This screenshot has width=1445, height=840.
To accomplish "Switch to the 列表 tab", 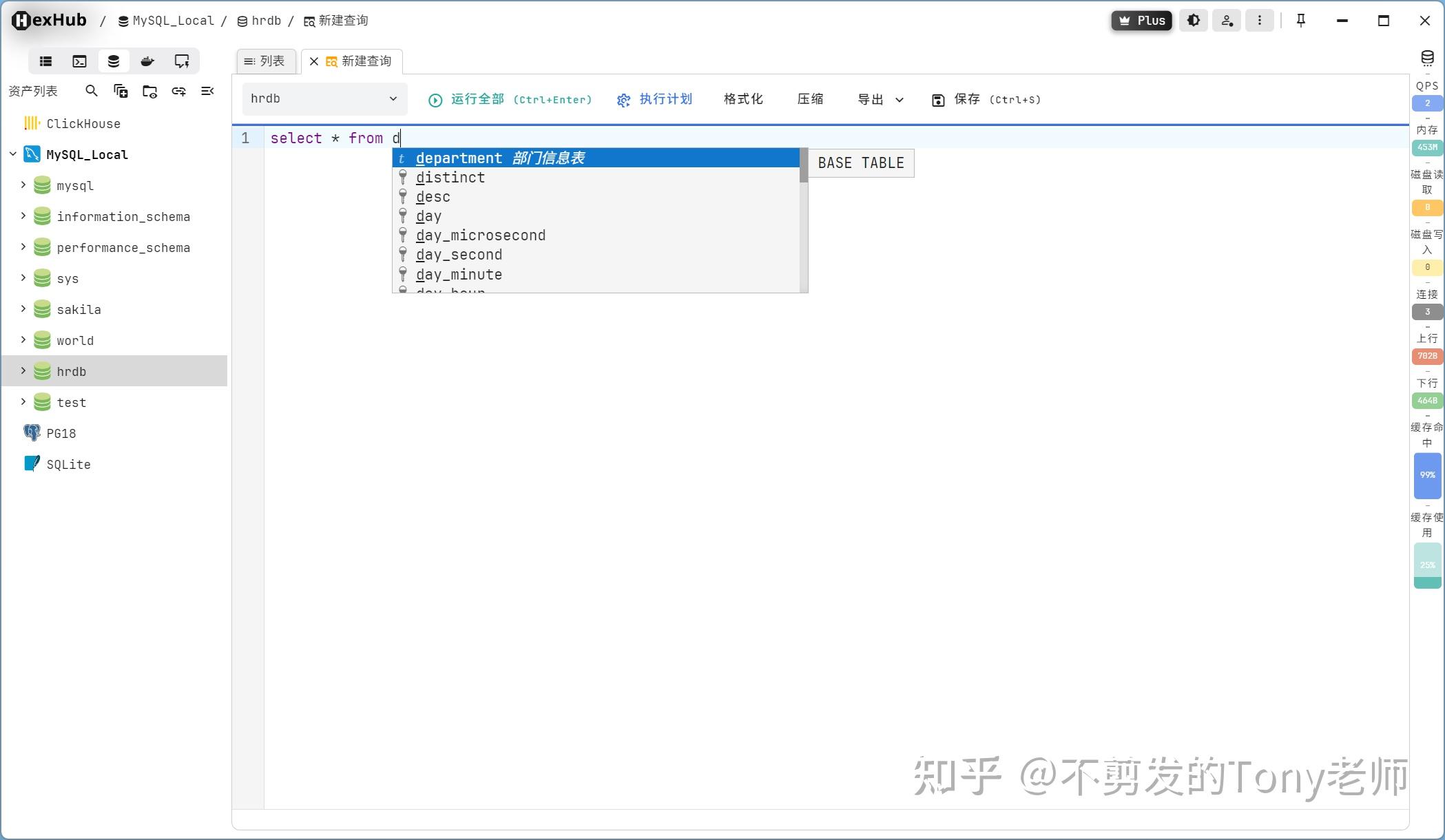I will click(x=265, y=61).
